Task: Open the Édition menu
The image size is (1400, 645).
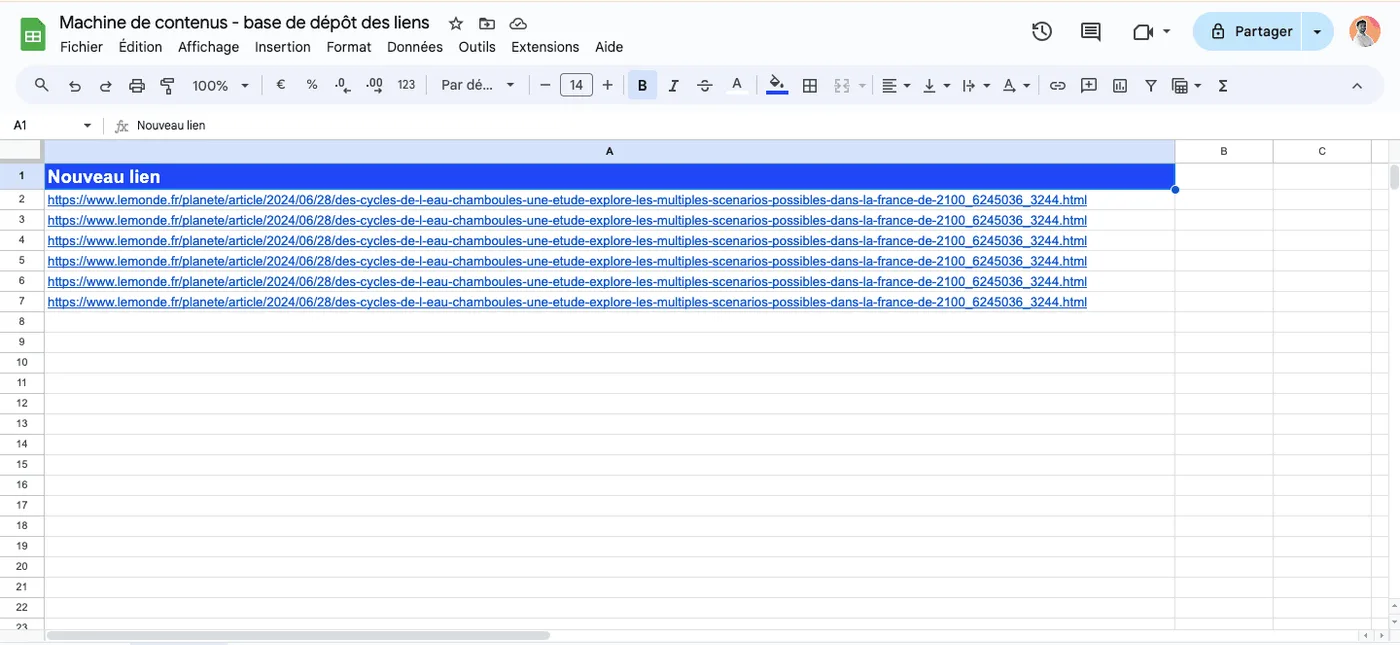Action: (x=140, y=47)
